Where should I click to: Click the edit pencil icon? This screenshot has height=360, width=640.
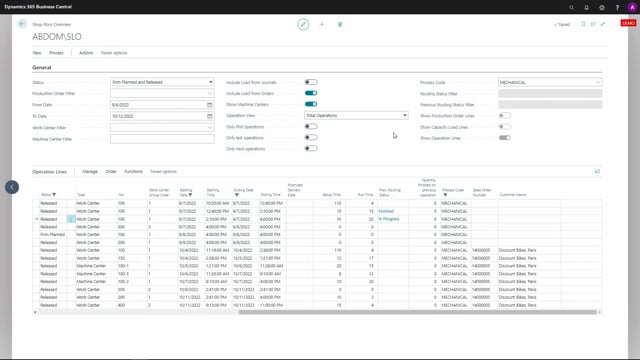[x=303, y=24]
